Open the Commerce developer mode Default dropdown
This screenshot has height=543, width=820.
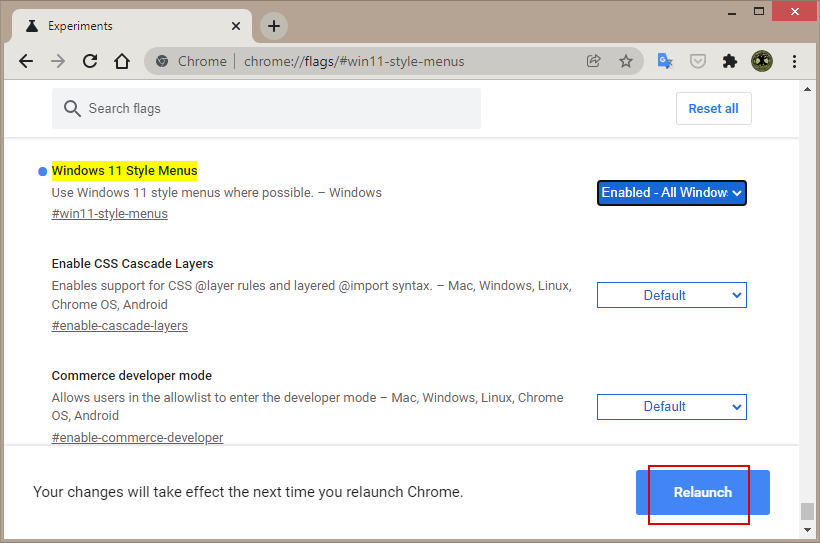coord(671,406)
